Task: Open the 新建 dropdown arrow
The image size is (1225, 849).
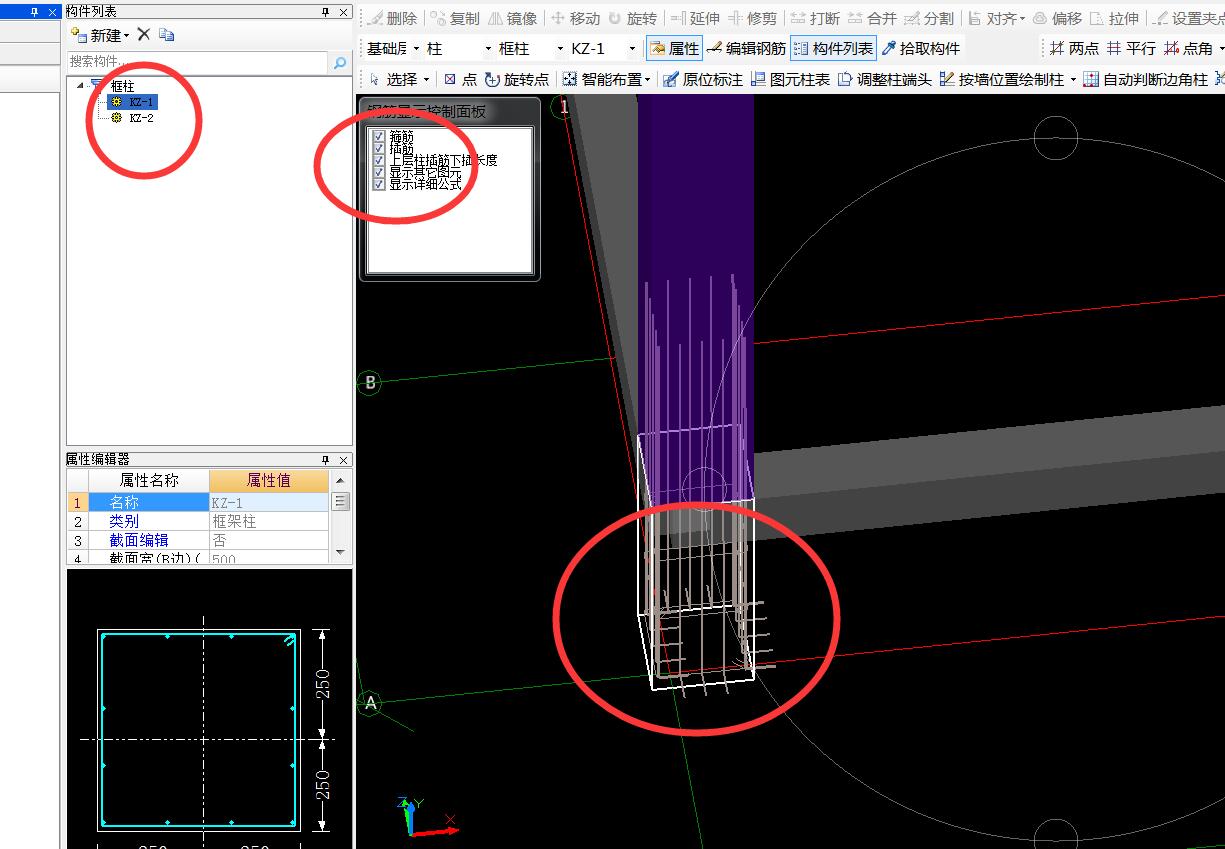Action: point(126,35)
